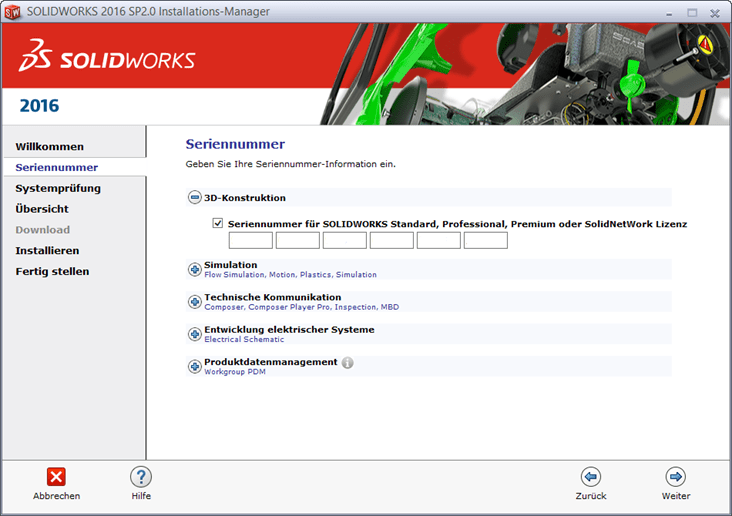Open Systemprüfung step in sidebar
The height and width of the screenshot is (516, 732).
pos(58,189)
